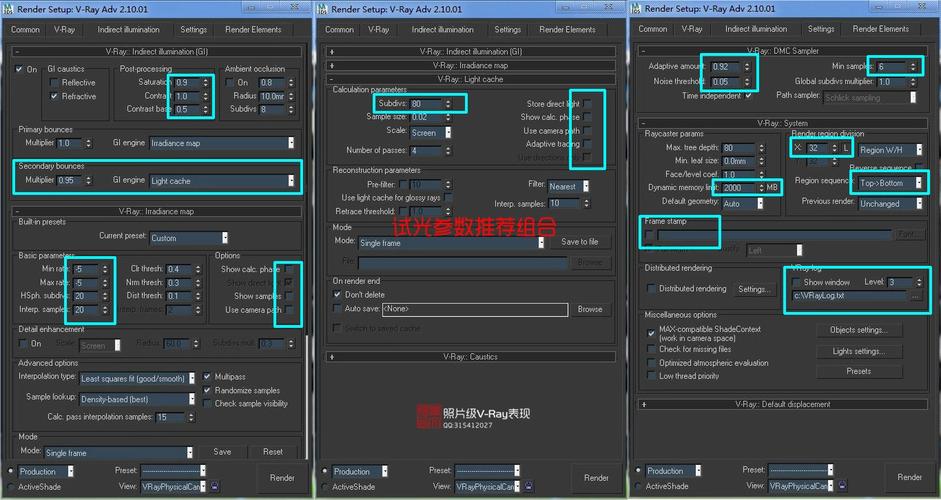Toggle MAX-compatible ShadeContext checkbox
The image size is (941, 500).
pyautogui.click(x=651, y=333)
